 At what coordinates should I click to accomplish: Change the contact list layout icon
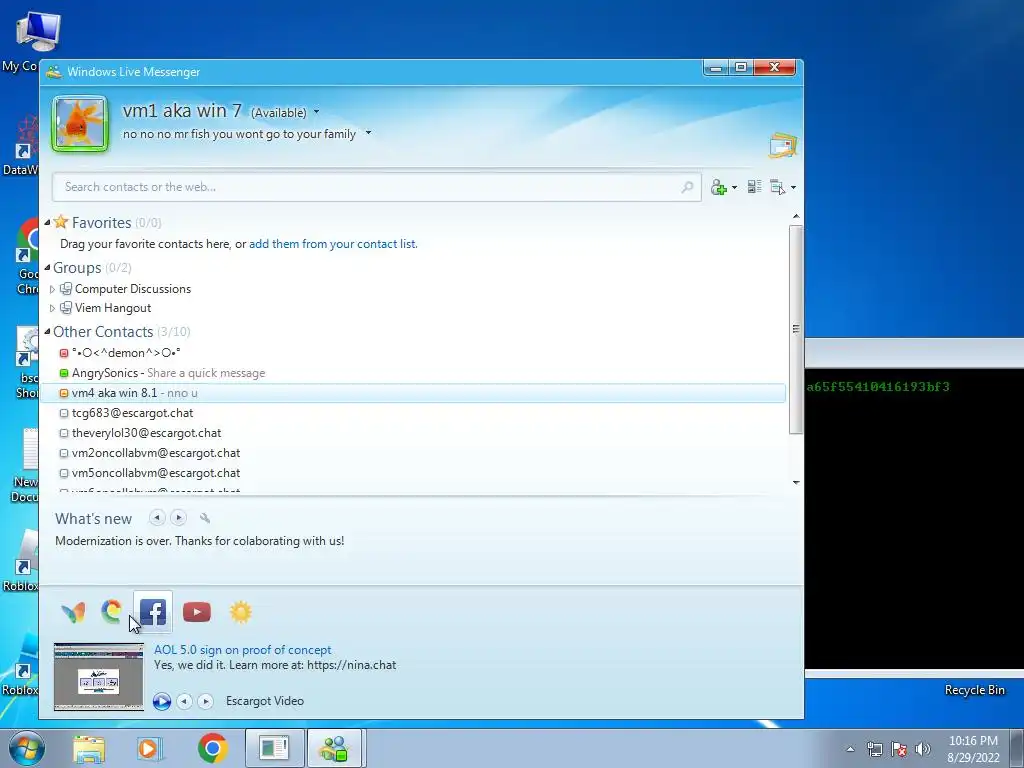[x=754, y=187]
